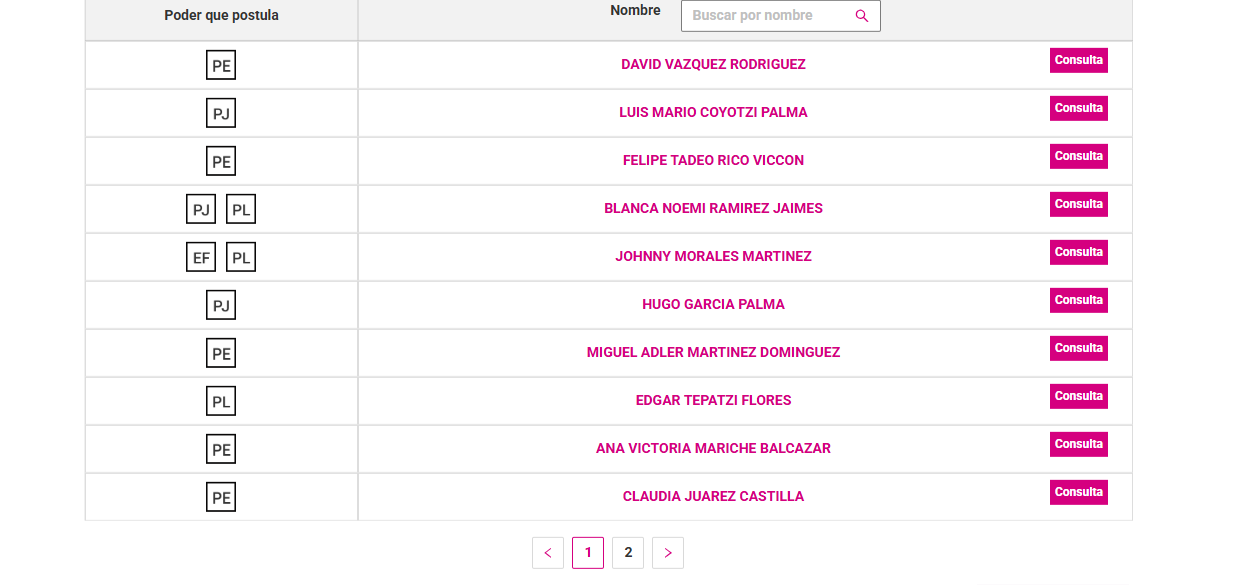Click PE badge for Claudia Juarez Castilla
The height and width of the screenshot is (585, 1241).
(221, 497)
